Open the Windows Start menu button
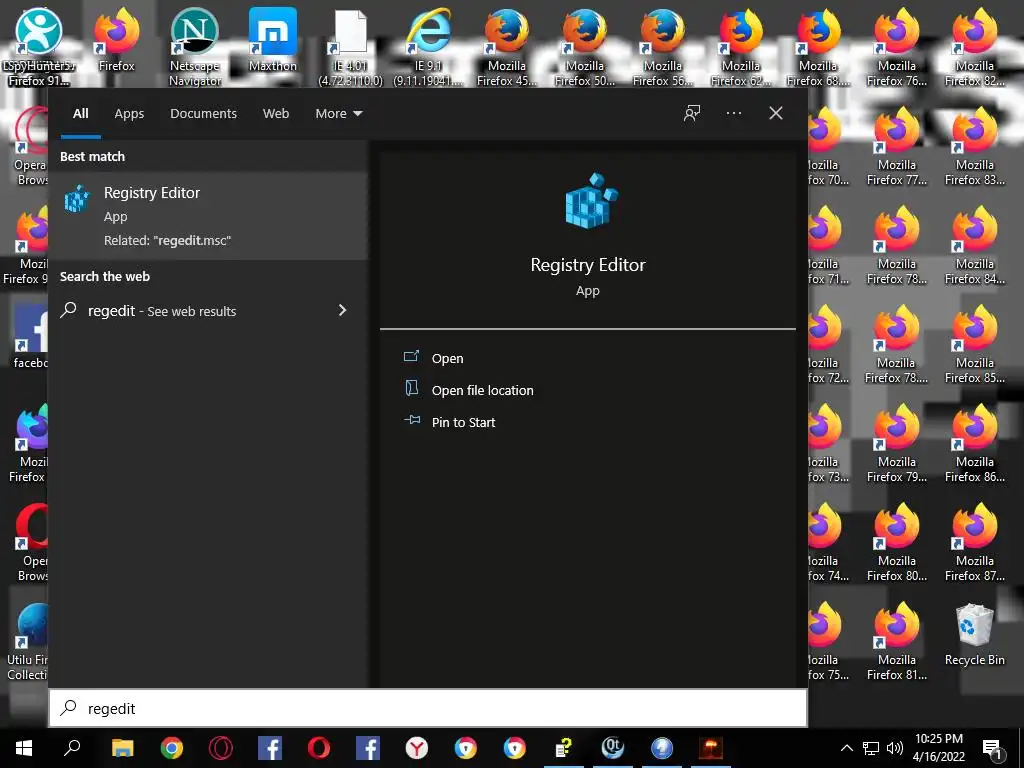This screenshot has width=1024, height=768. [x=24, y=748]
